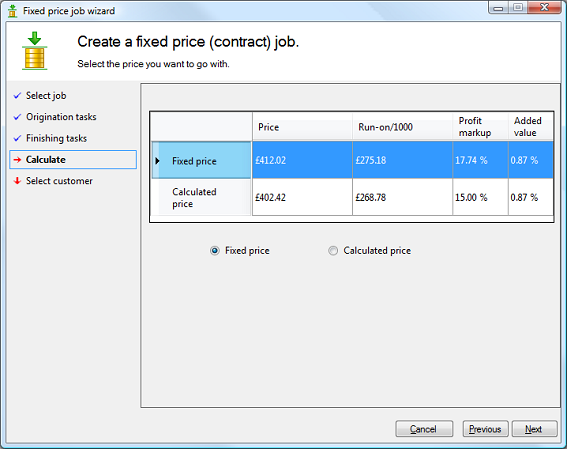Viewport: 567px width, 449px height.
Task: Select the Calculated price table row header
Action: click(x=201, y=197)
